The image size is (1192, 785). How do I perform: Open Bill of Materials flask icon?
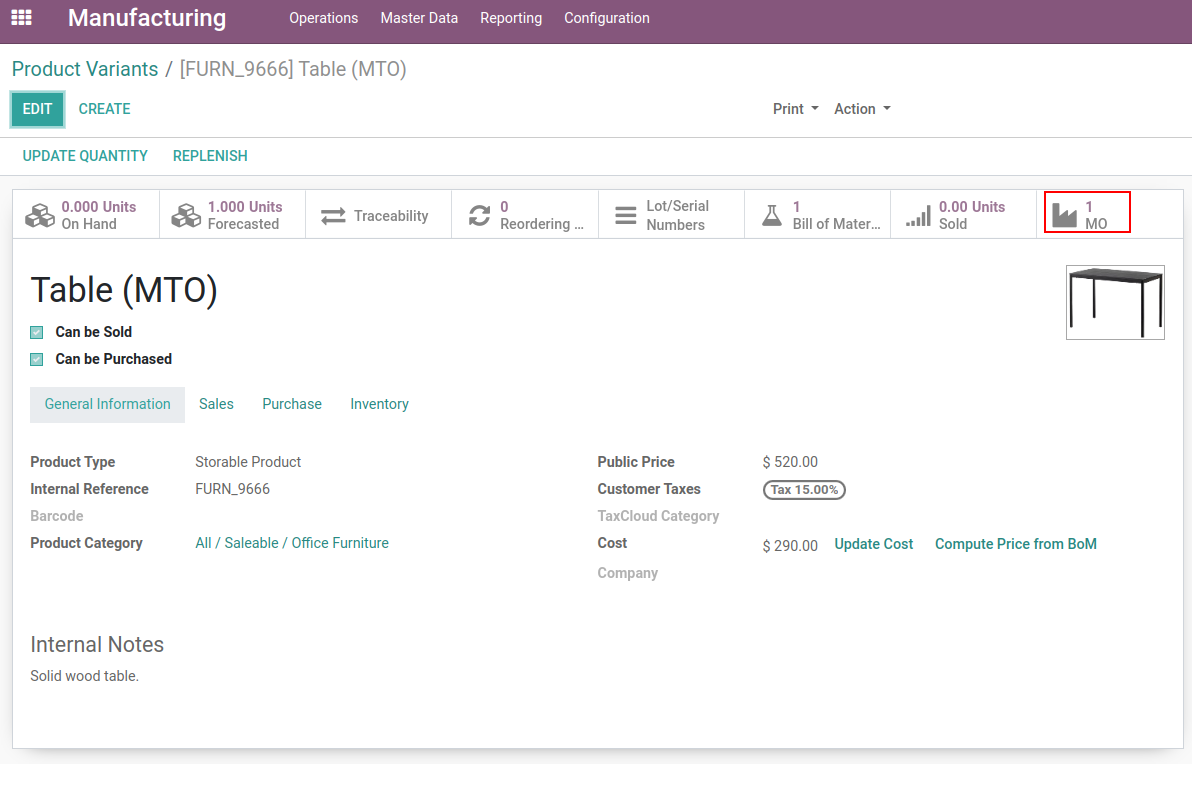coord(771,216)
